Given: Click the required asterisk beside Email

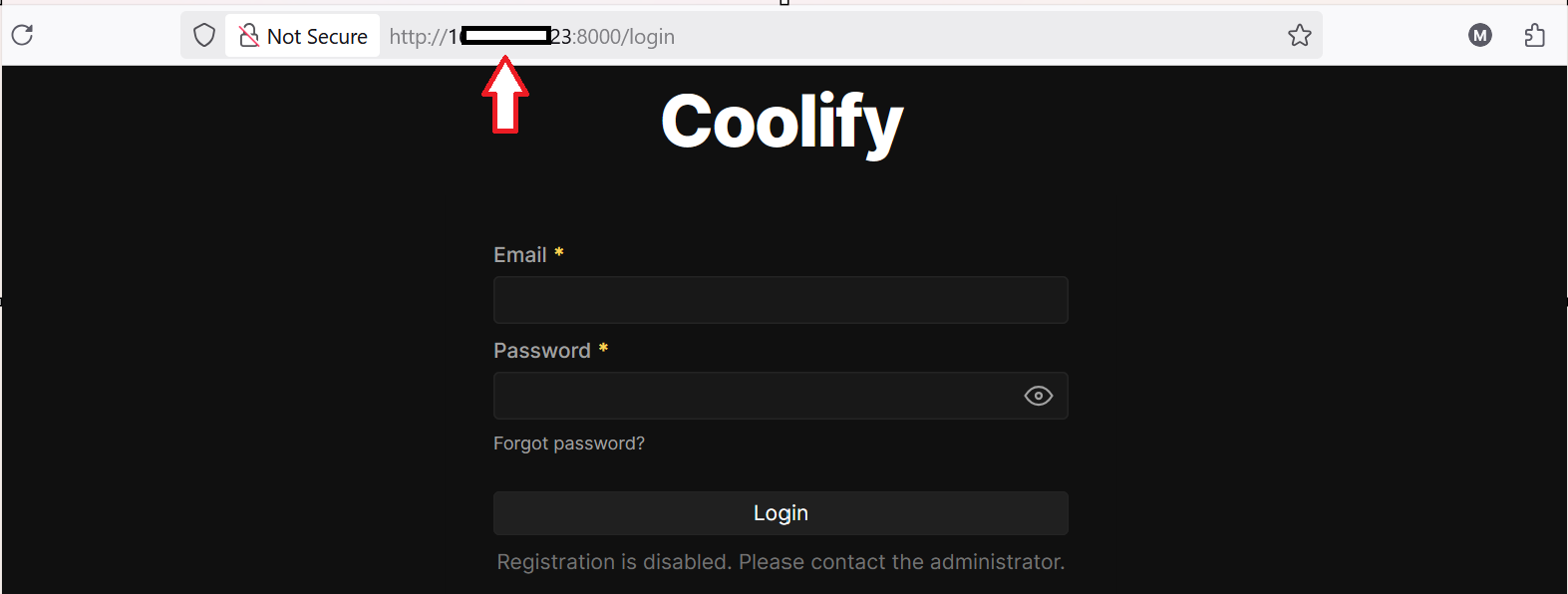Looking at the screenshot, I should 559,253.
